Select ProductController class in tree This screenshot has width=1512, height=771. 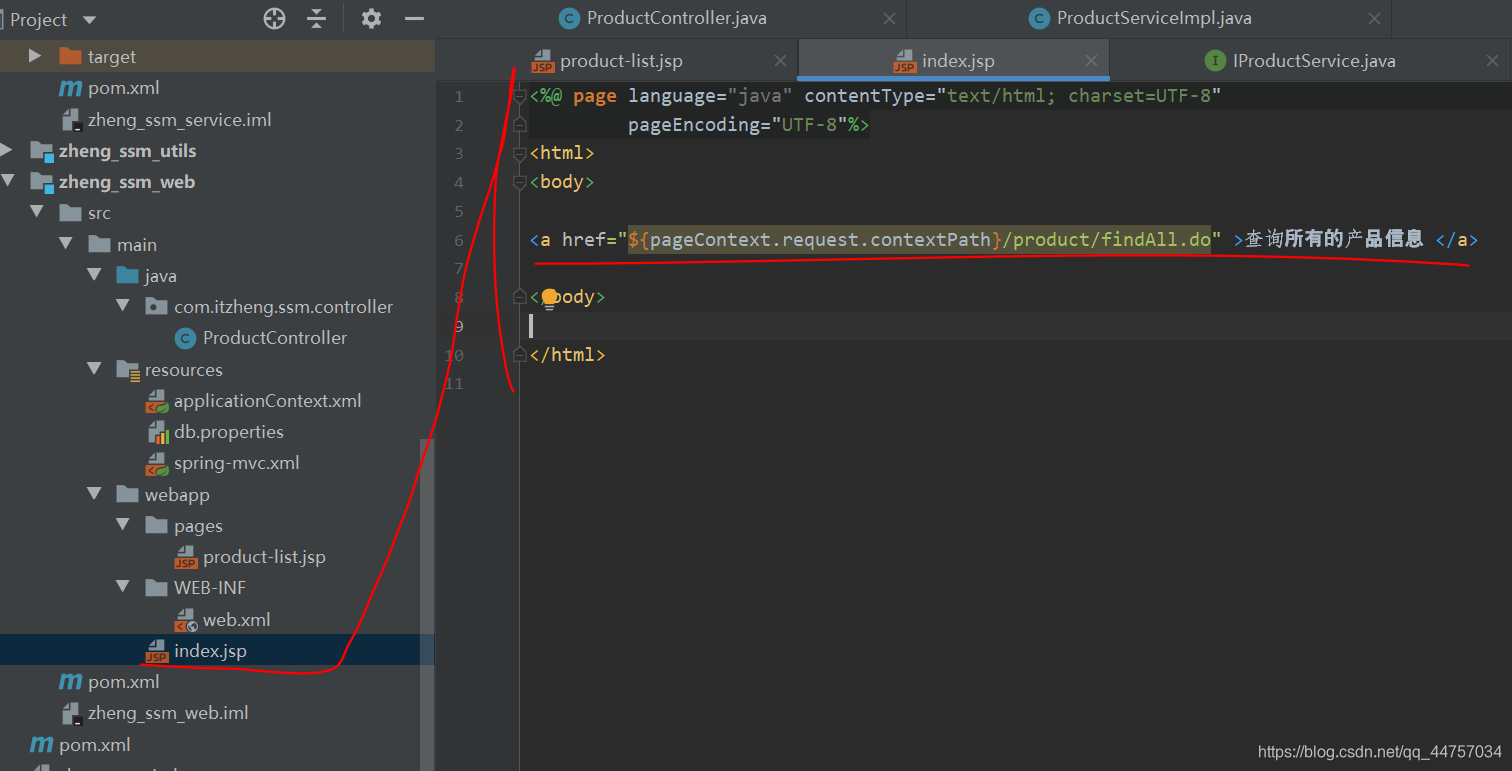tap(275, 338)
